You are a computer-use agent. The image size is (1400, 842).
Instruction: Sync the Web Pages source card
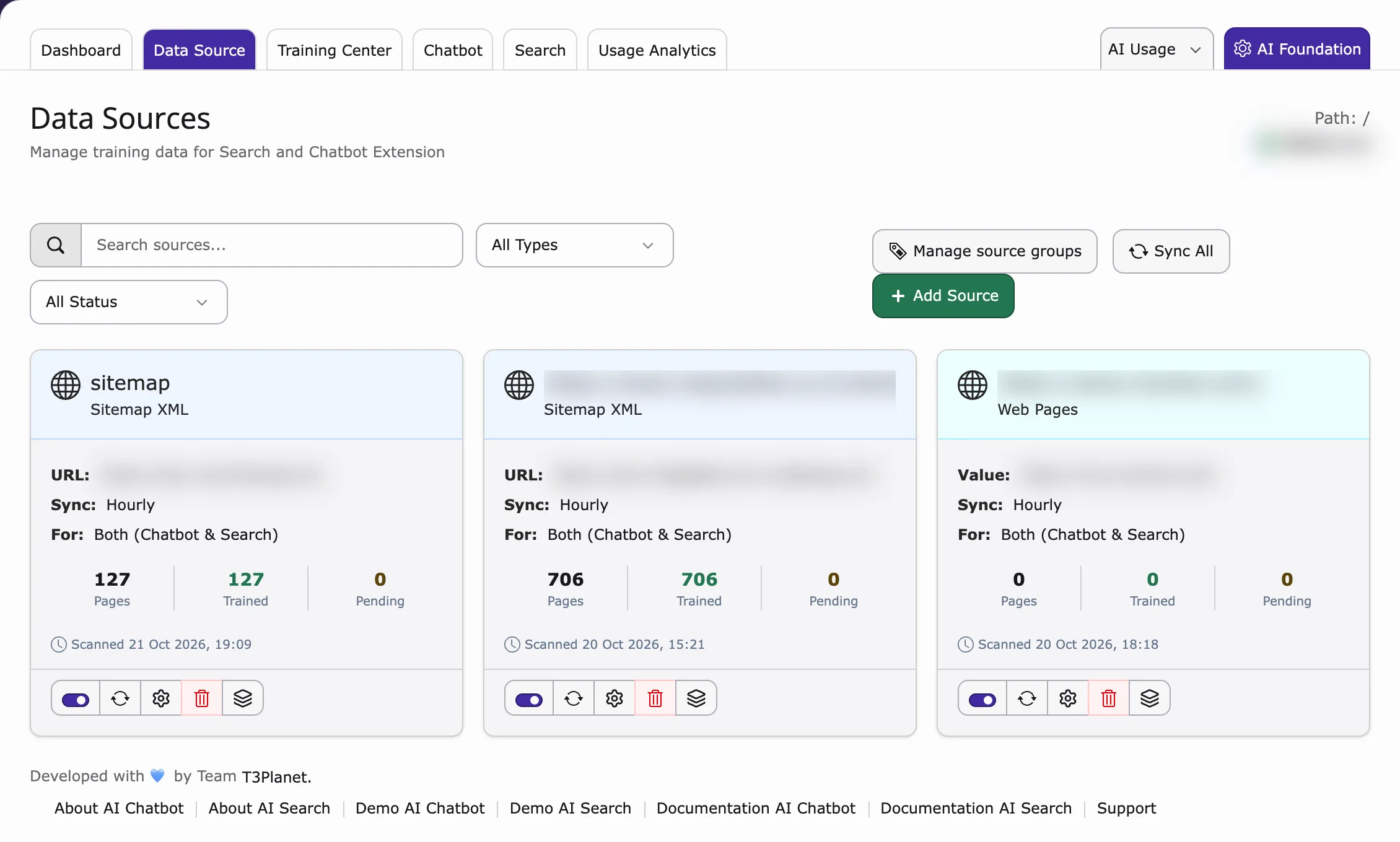[x=1027, y=698]
